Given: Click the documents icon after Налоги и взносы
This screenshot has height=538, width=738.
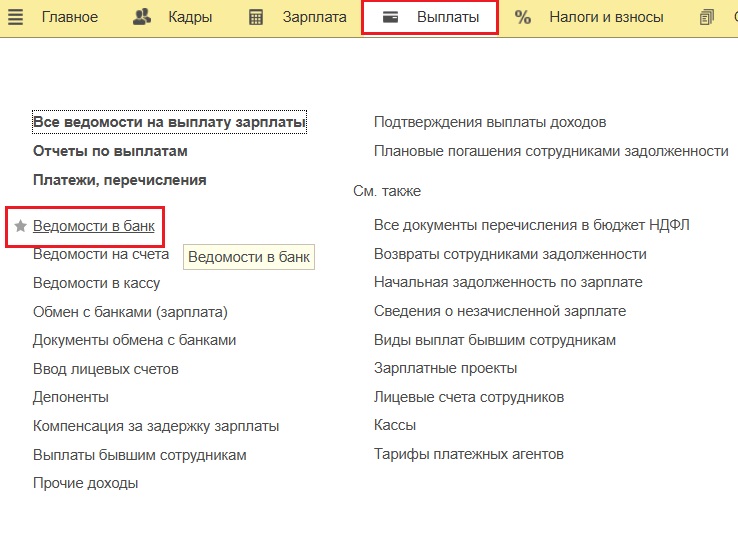Looking at the screenshot, I should pos(706,17).
